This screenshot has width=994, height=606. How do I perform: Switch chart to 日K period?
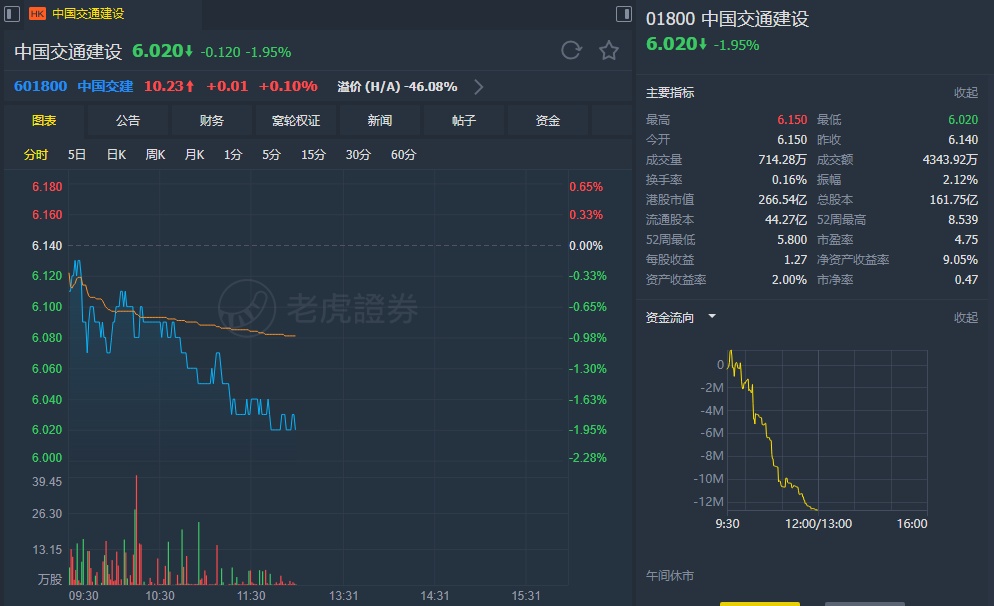coord(116,155)
